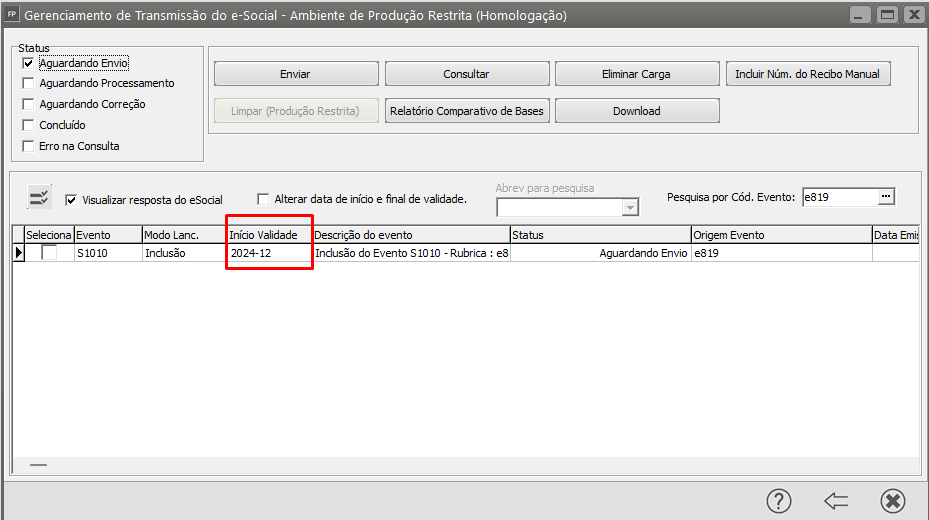Expand the Abrev para pesquisa dropdown
This screenshot has width=929, height=520.
click(x=630, y=207)
